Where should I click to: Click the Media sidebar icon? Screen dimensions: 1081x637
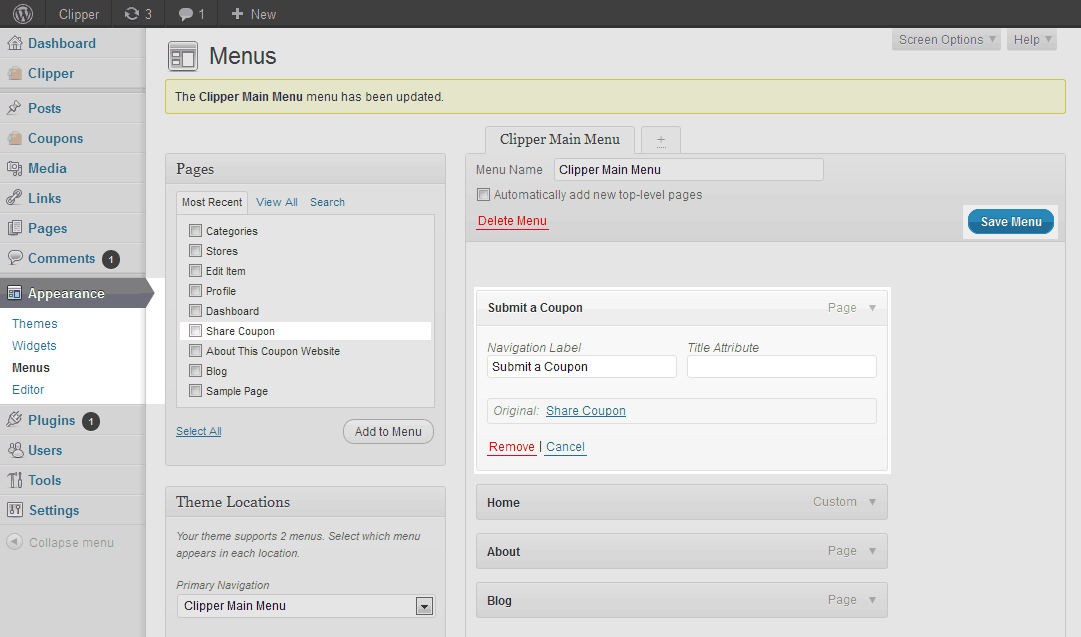(x=15, y=168)
